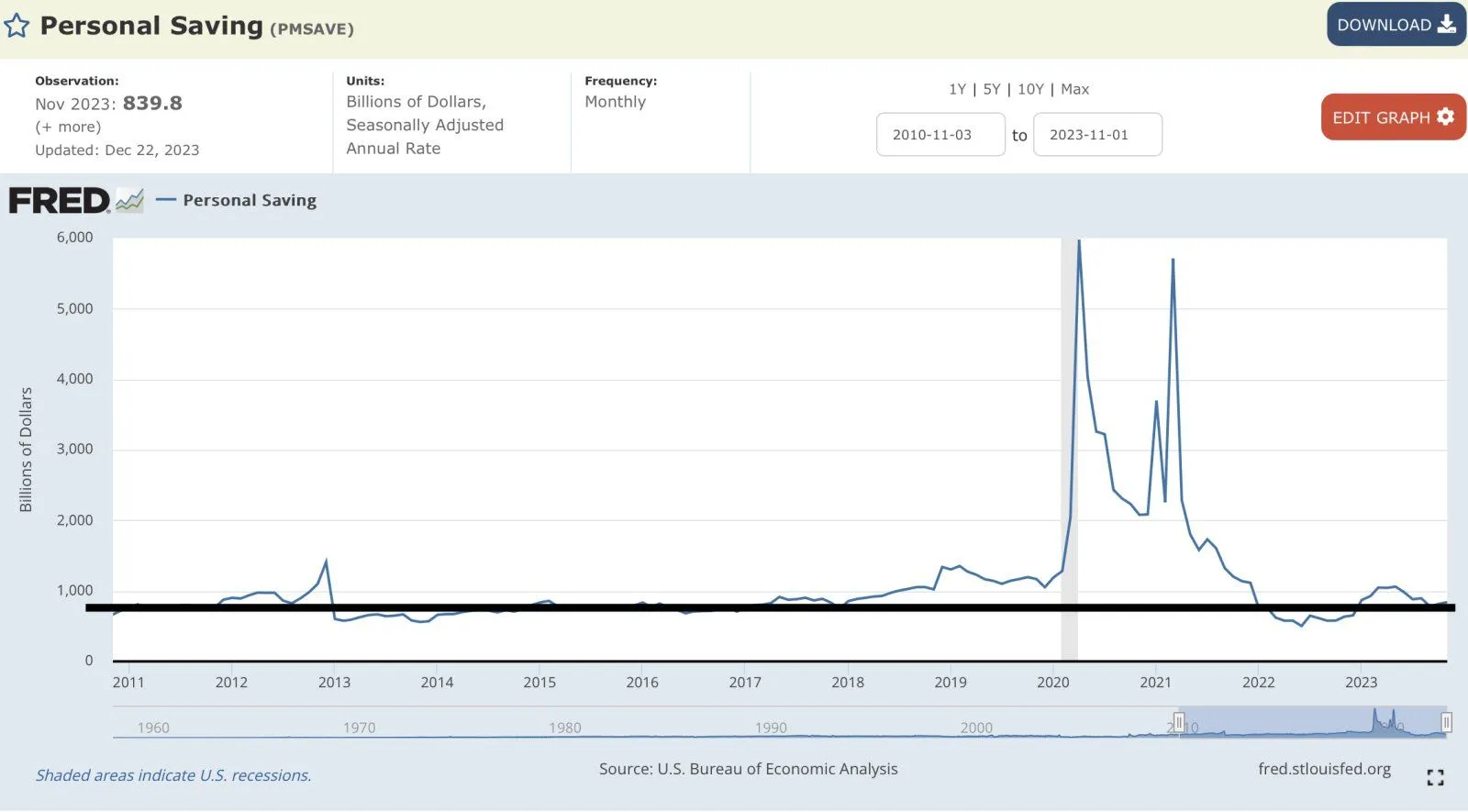Click the favorite star icon beside Personal Saving
This screenshot has height=812, width=1468.
tap(17, 26)
